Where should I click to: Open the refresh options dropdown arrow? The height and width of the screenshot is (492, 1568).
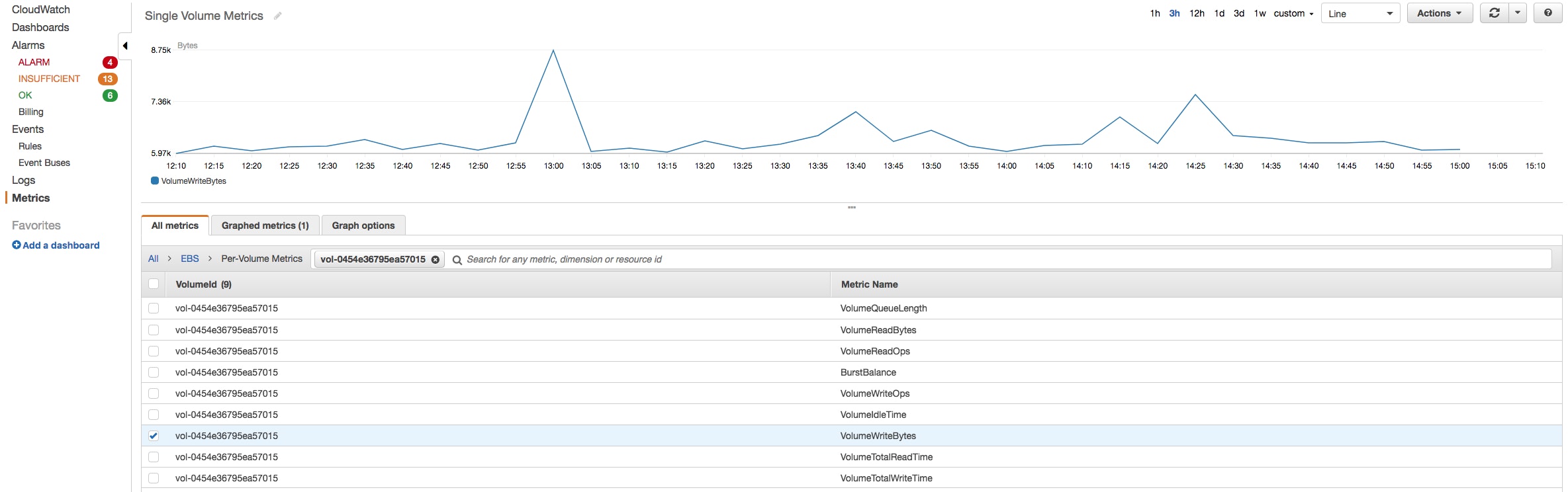[x=1518, y=13]
